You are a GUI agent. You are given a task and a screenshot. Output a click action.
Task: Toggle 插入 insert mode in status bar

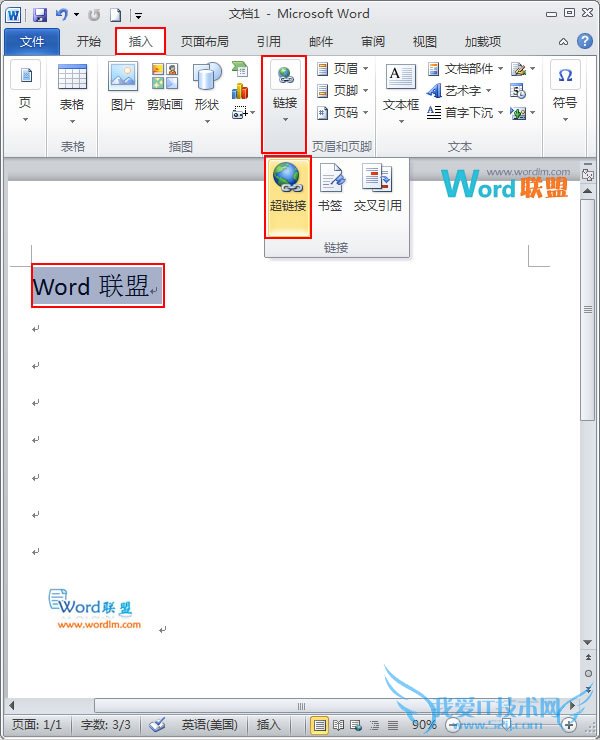pos(268,724)
